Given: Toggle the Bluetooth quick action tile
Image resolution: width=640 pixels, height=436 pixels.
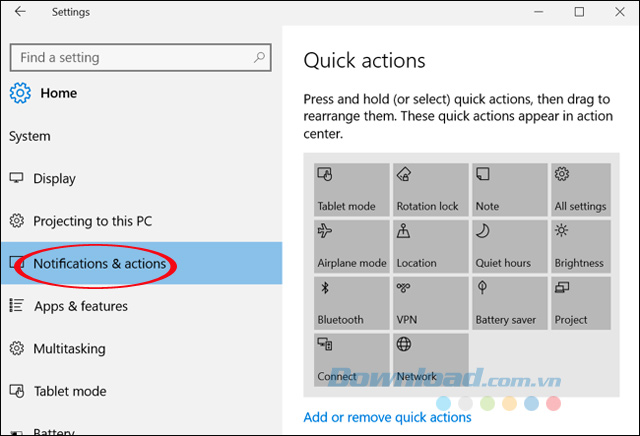Looking at the screenshot, I should click(x=351, y=303).
